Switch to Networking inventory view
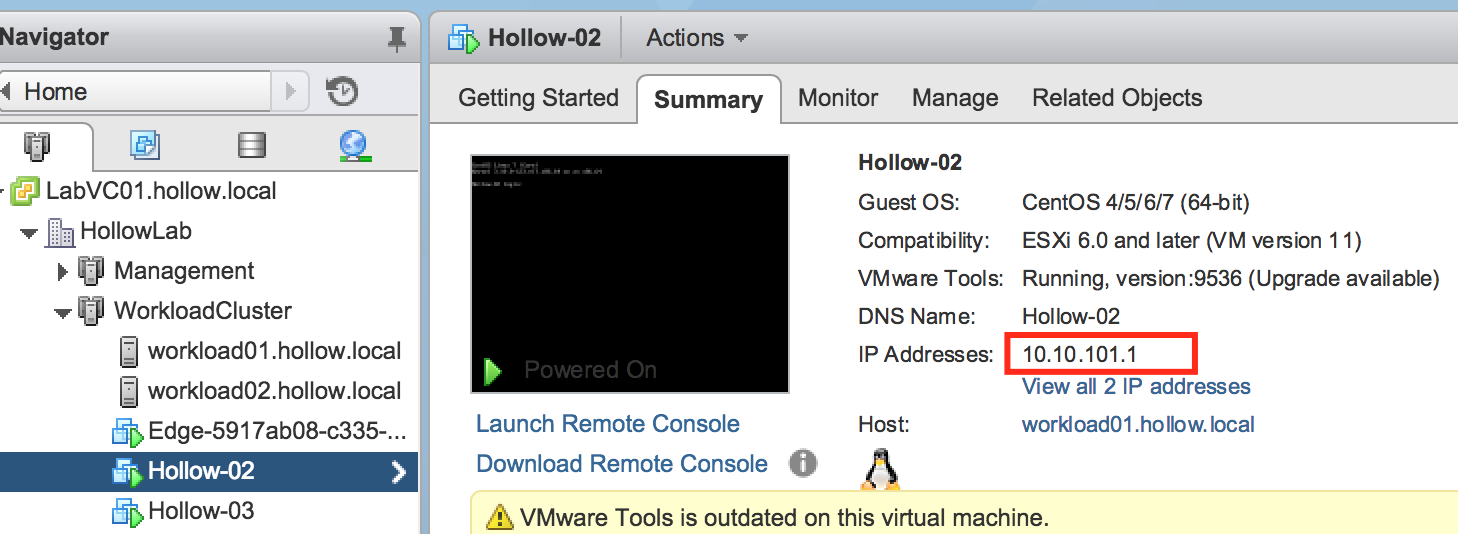Screen dimensions: 1458x534 (354, 146)
